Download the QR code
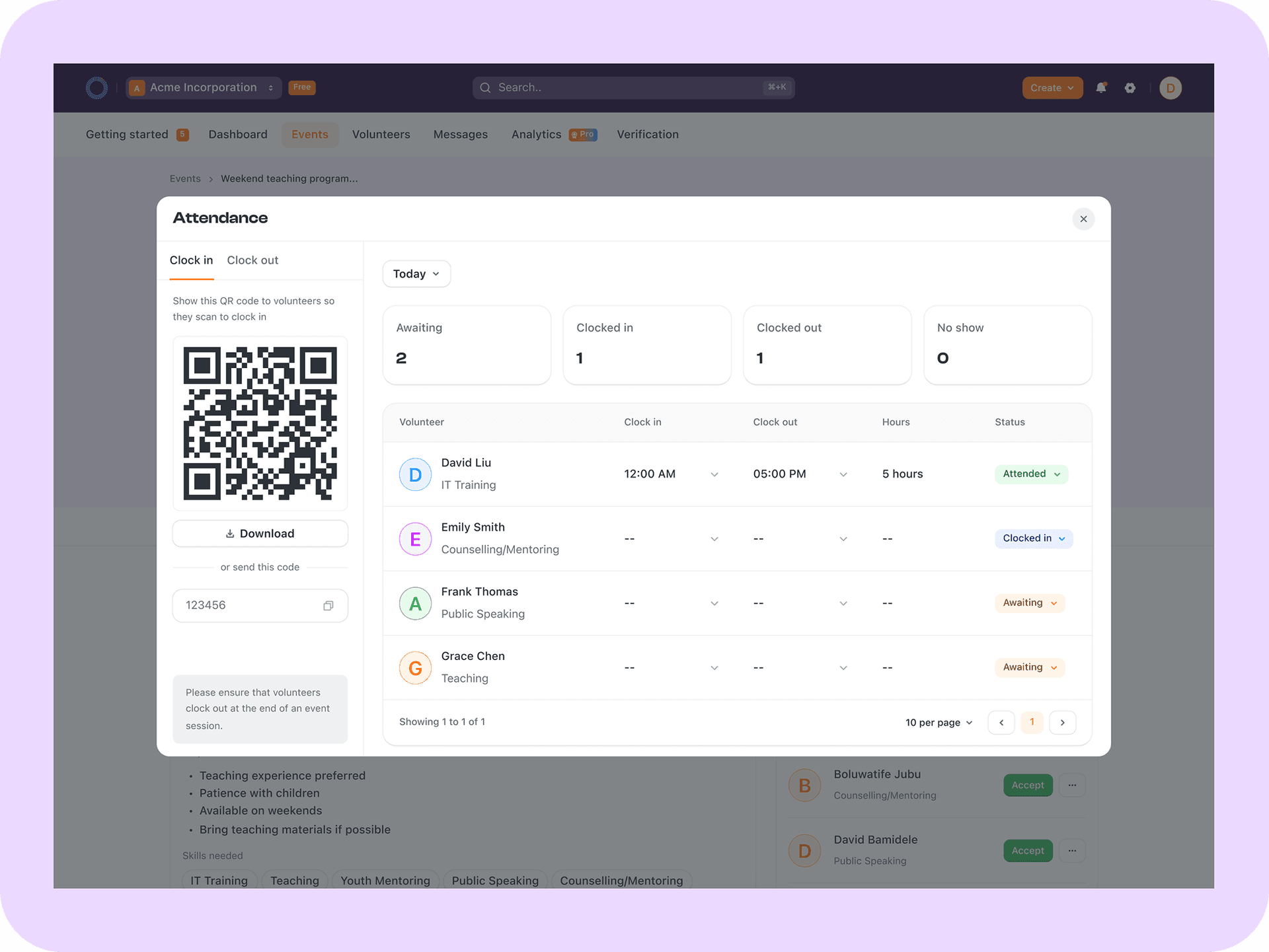1269x952 pixels. [x=260, y=534]
